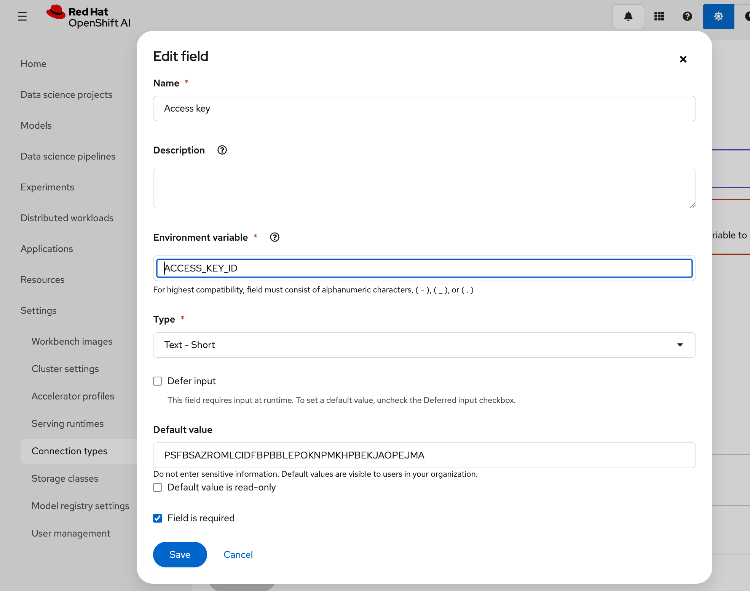
Task: Click the Description text area
Action: [424, 187]
